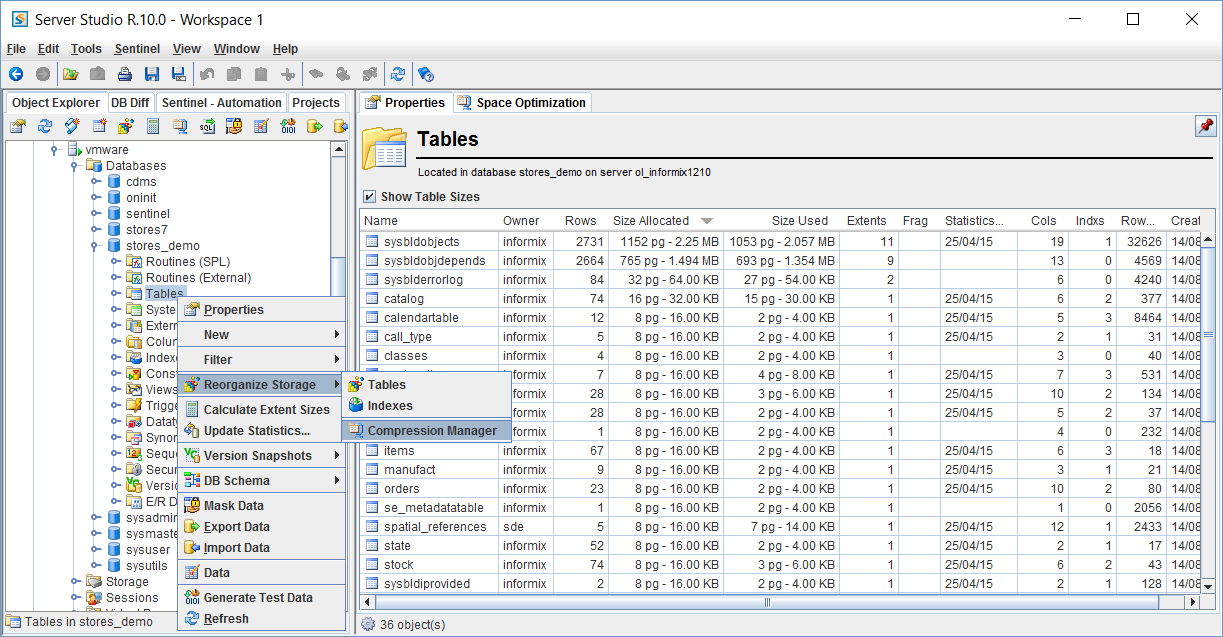
Task: Click the Open folder icon in toolbar
Action: tap(71, 74)
